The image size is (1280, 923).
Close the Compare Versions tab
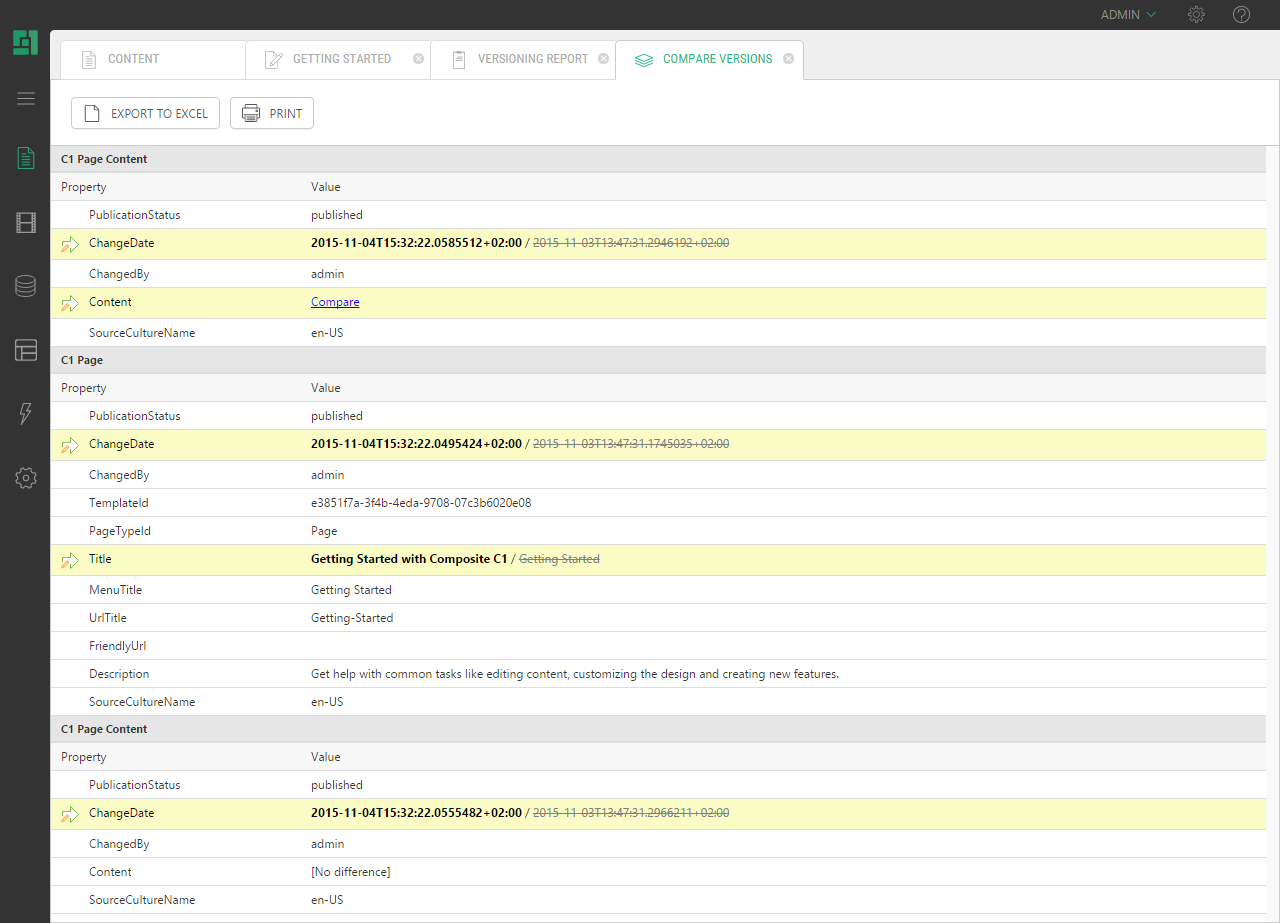click(x=788, y=59)
